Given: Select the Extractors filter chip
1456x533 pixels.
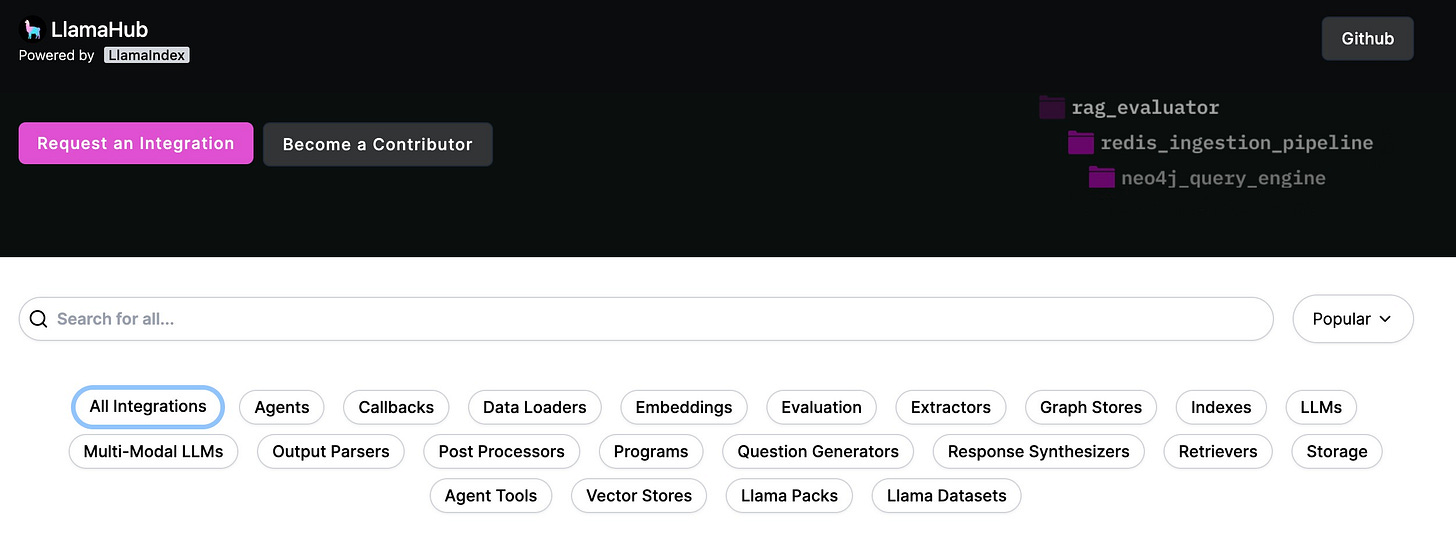Looking at the screenshot, I should click(951, 407).
